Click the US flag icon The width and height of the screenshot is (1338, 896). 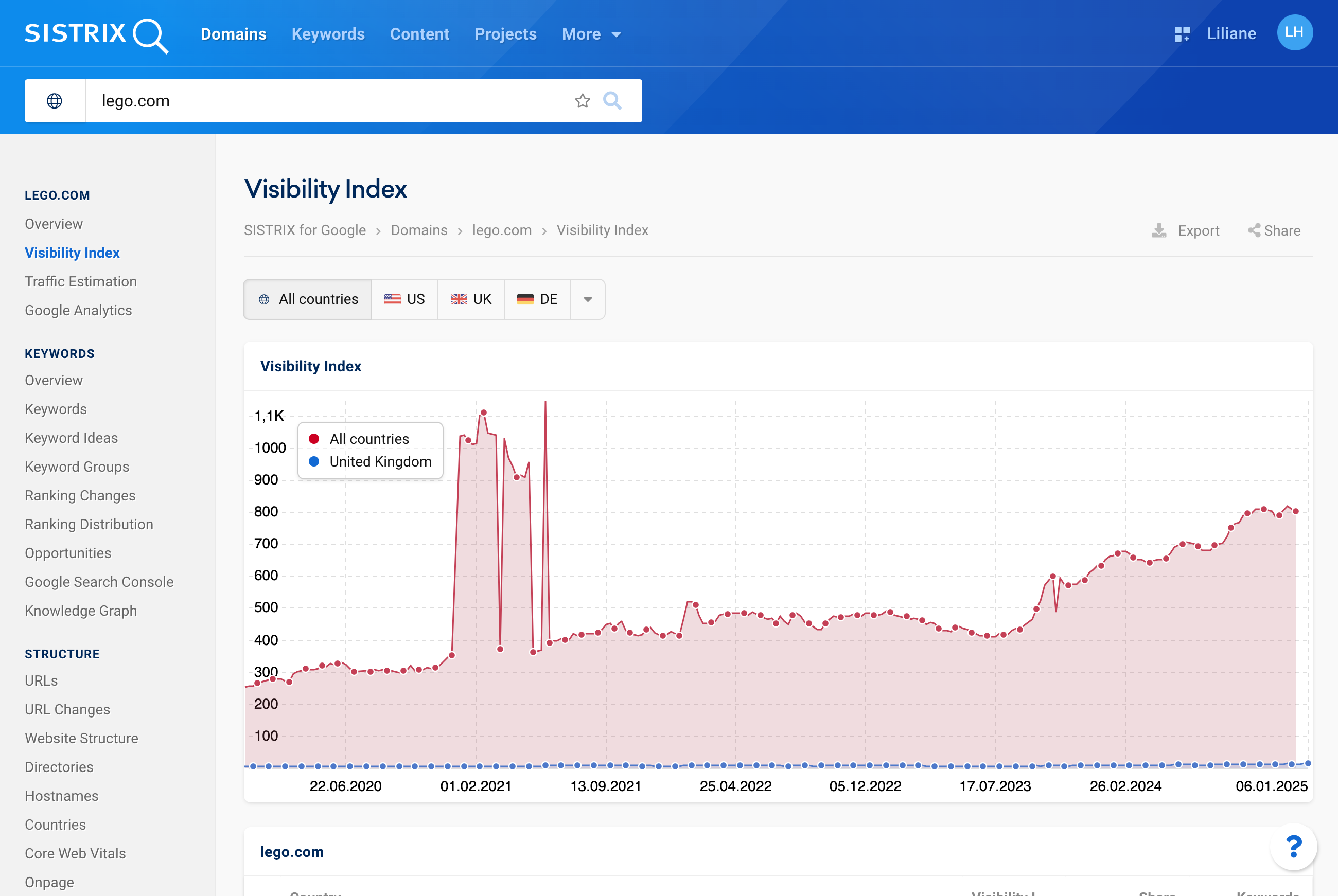[x=392, y=299]
